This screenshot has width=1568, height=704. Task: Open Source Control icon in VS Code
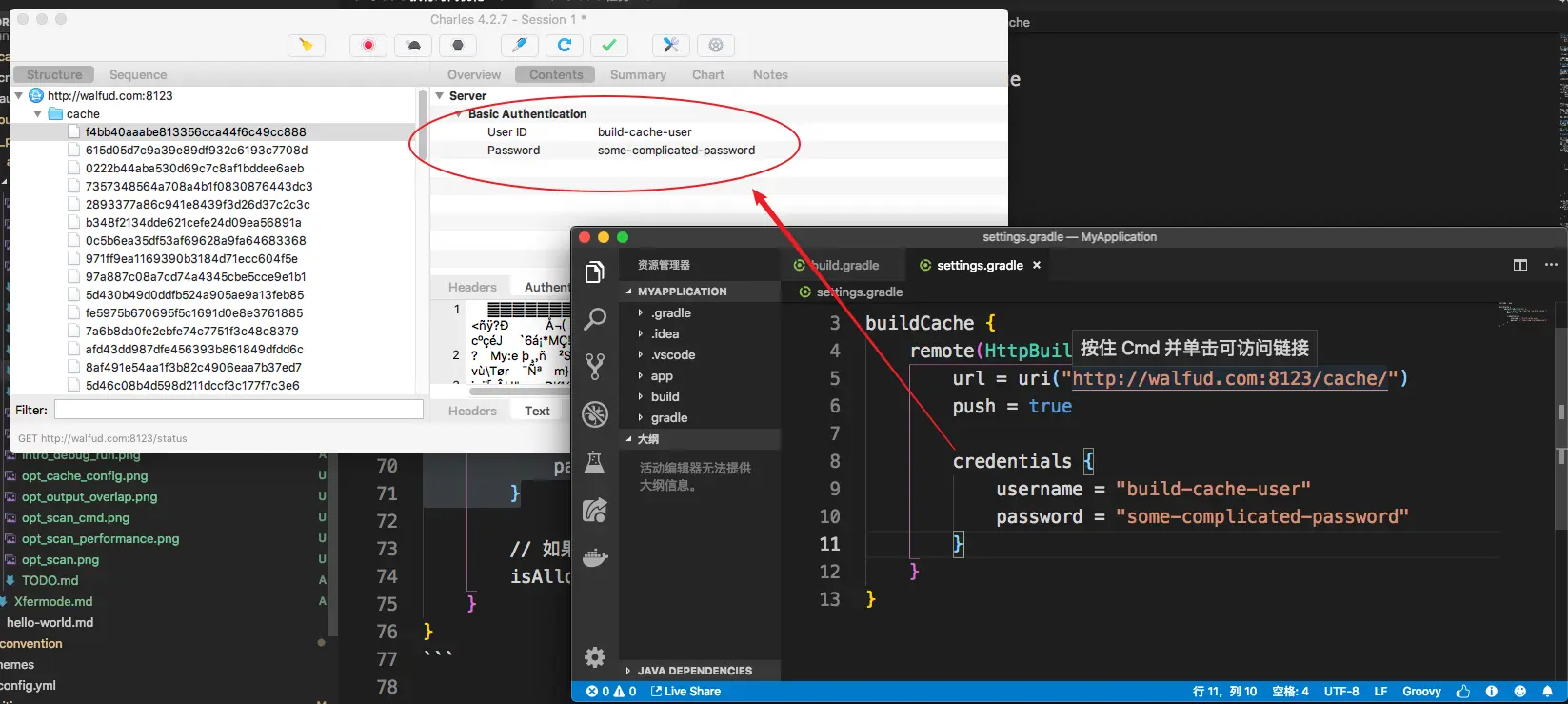[595, 366]
